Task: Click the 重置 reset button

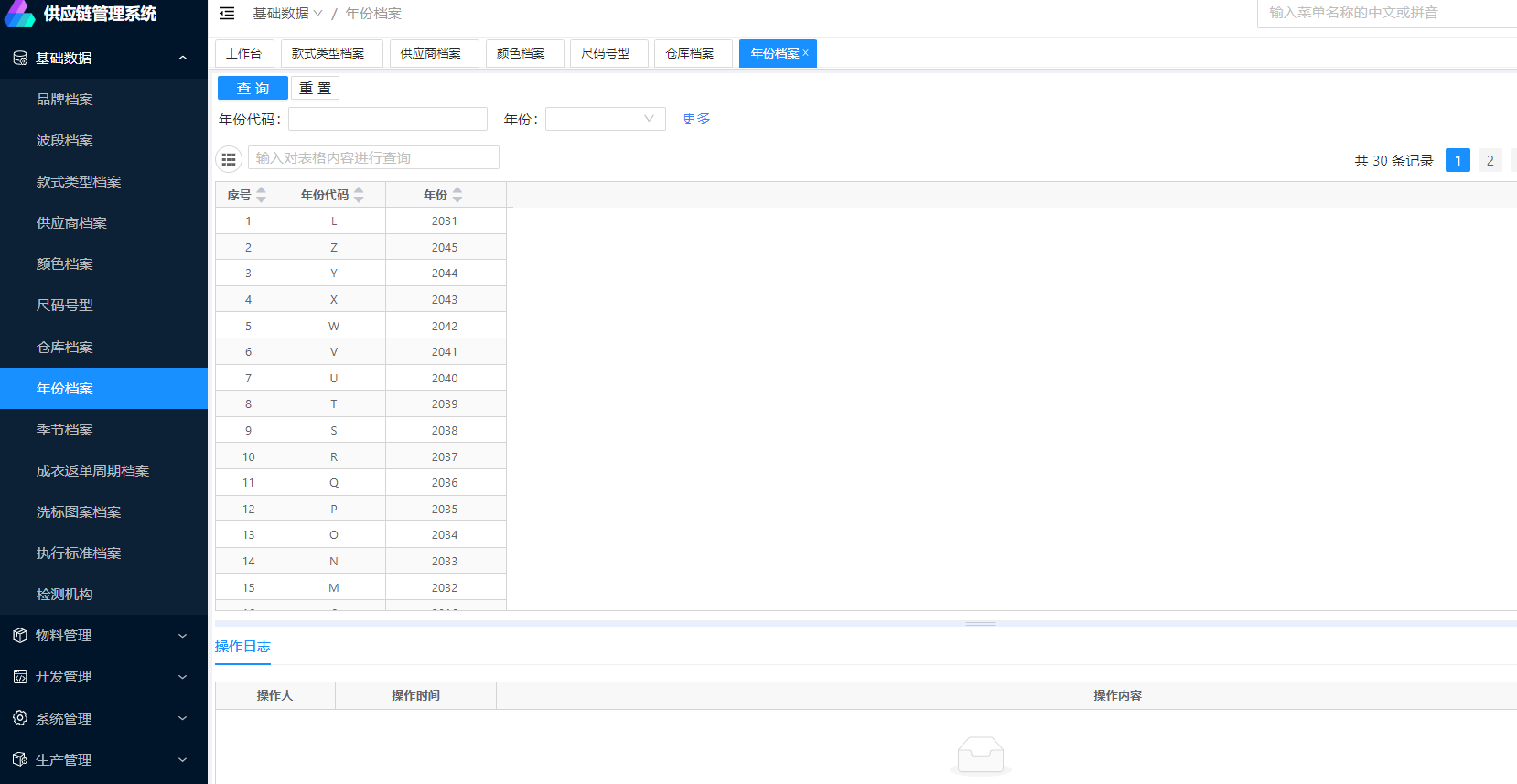Action: [x=315, y=88]
